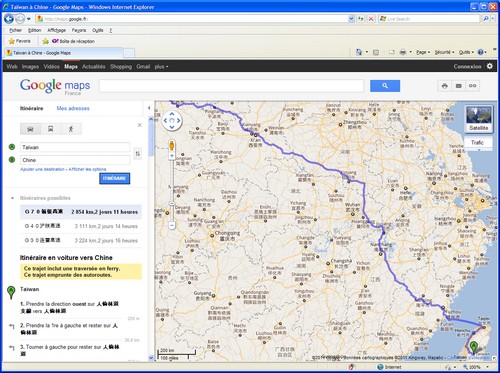Click green marker A on map
Image resolution: width=500 pixels, height=373 pixels.
click(474, 347)
